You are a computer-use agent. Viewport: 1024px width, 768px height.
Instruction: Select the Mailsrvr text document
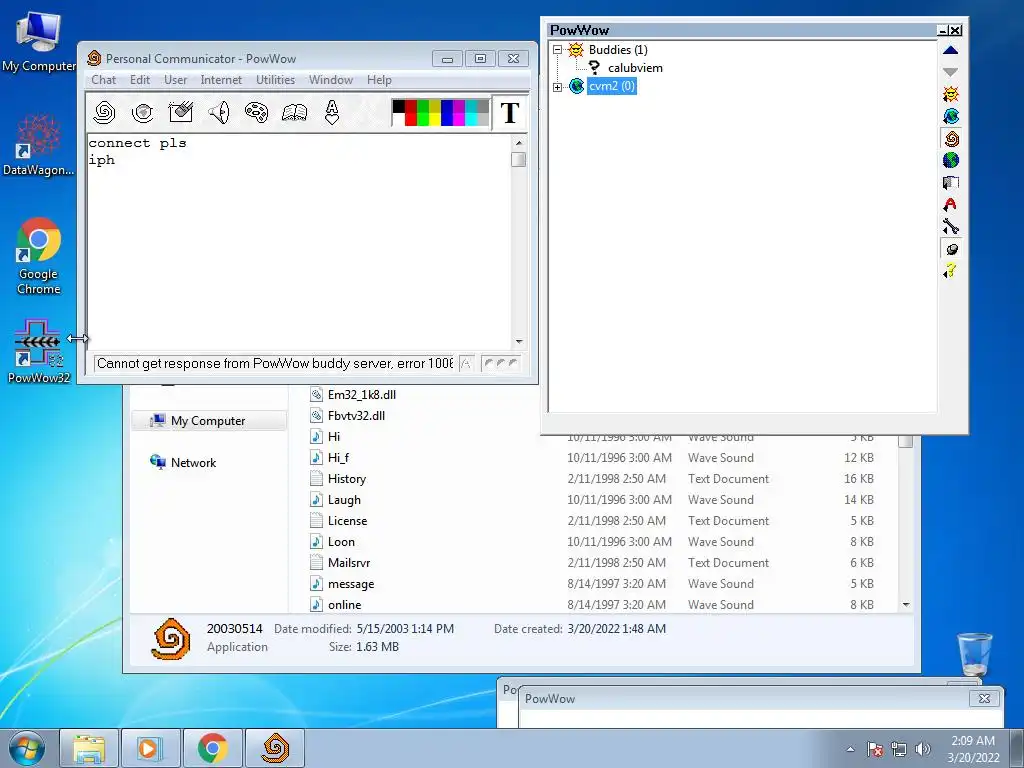click(349, 562)
